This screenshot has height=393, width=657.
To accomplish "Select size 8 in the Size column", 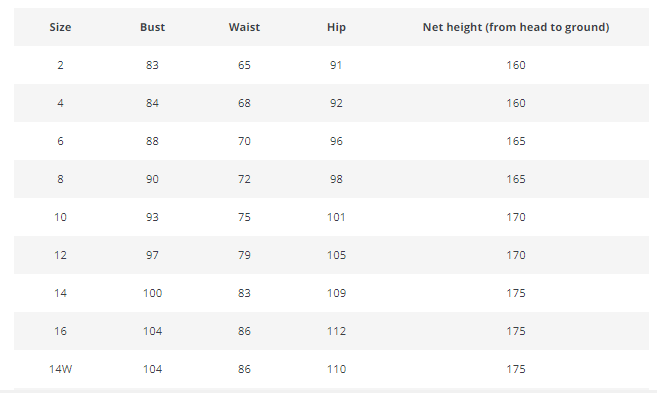I will point(60,179).
